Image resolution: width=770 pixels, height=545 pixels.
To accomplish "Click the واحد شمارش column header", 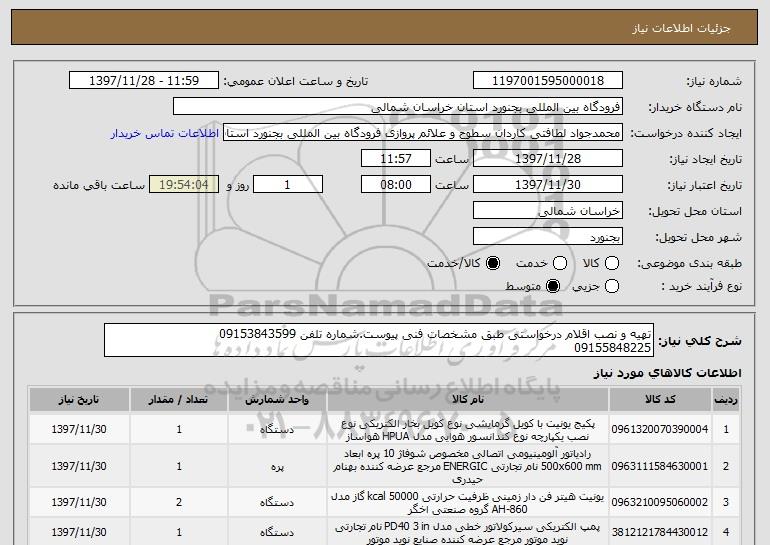I will click(x=277, y=400).
